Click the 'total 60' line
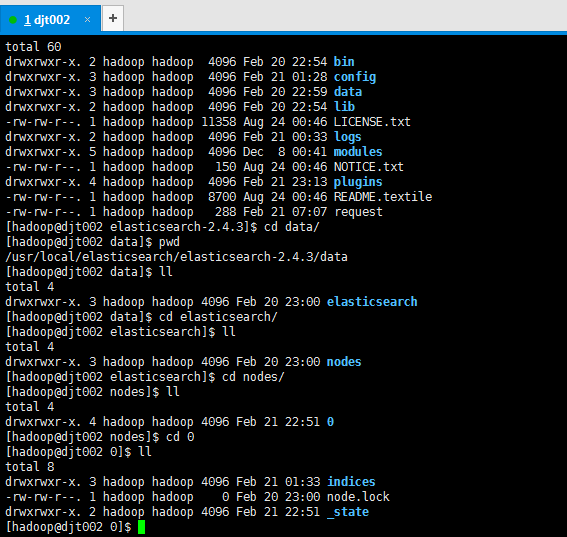Image resolution: width=567 pixels, height=537 pixels. pyautogui.click(x=33, y=47)
